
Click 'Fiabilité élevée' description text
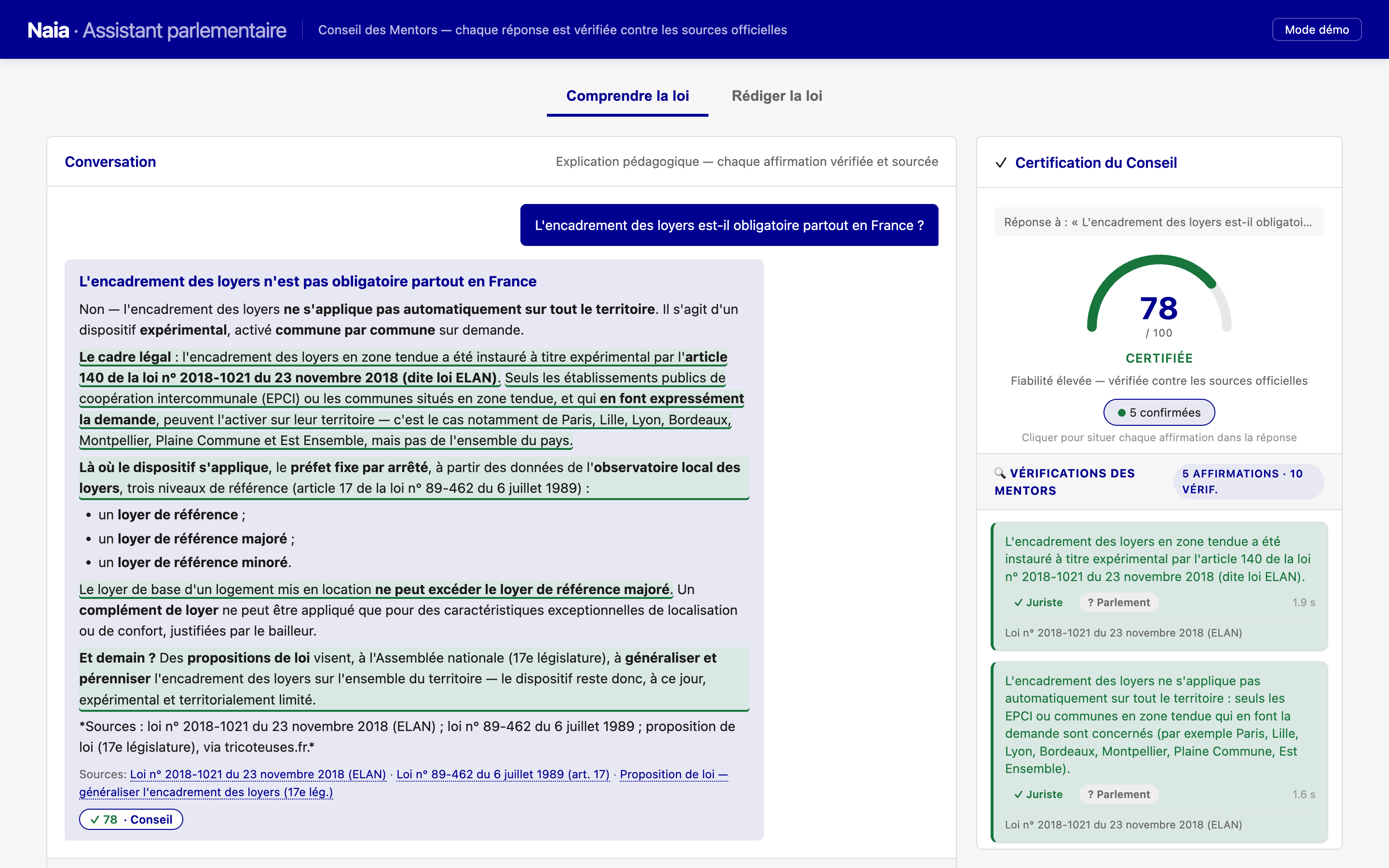click(x=1159, y=380)
